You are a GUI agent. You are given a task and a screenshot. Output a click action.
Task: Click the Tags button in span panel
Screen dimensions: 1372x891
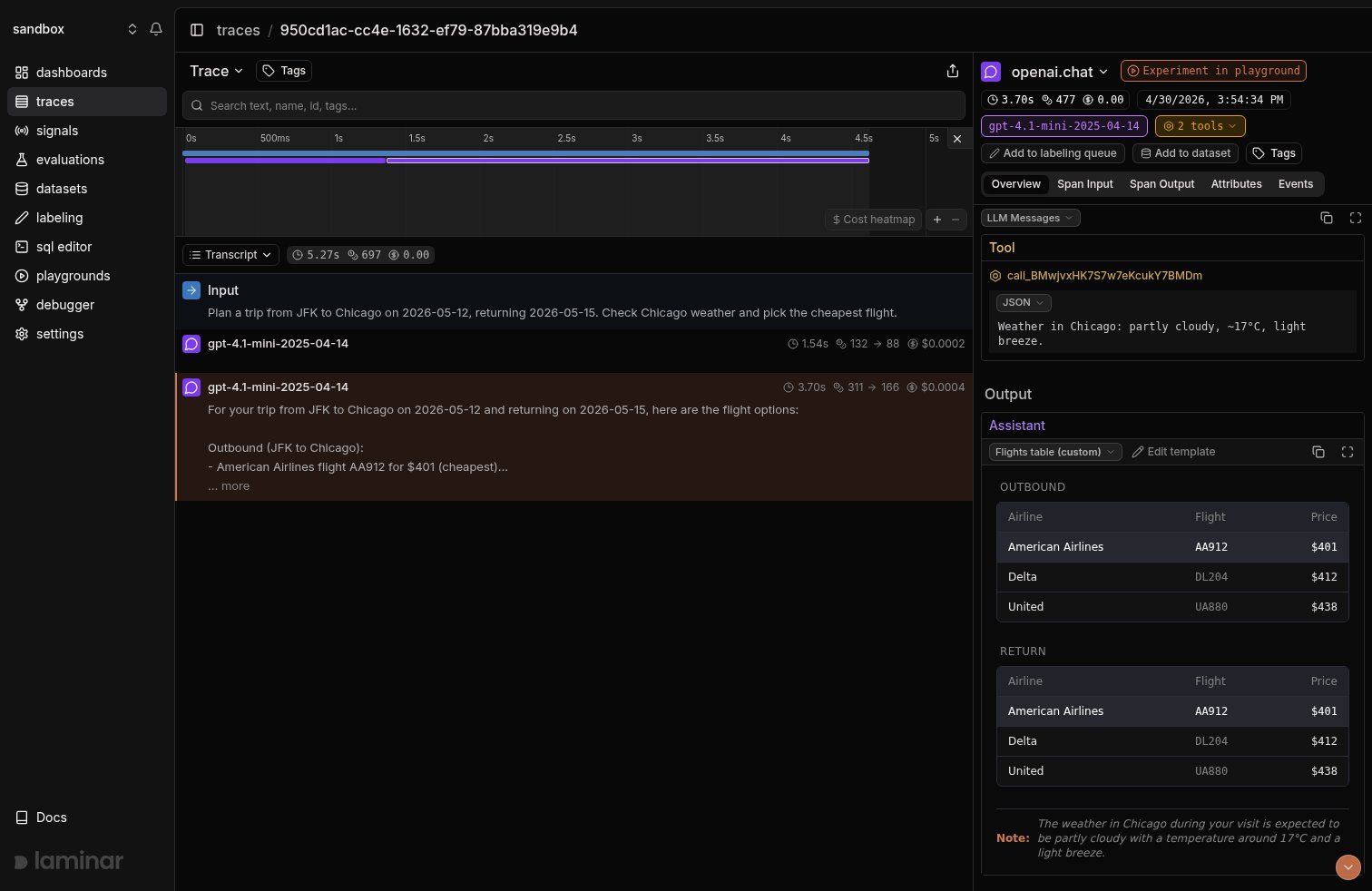coord(1274,153)
